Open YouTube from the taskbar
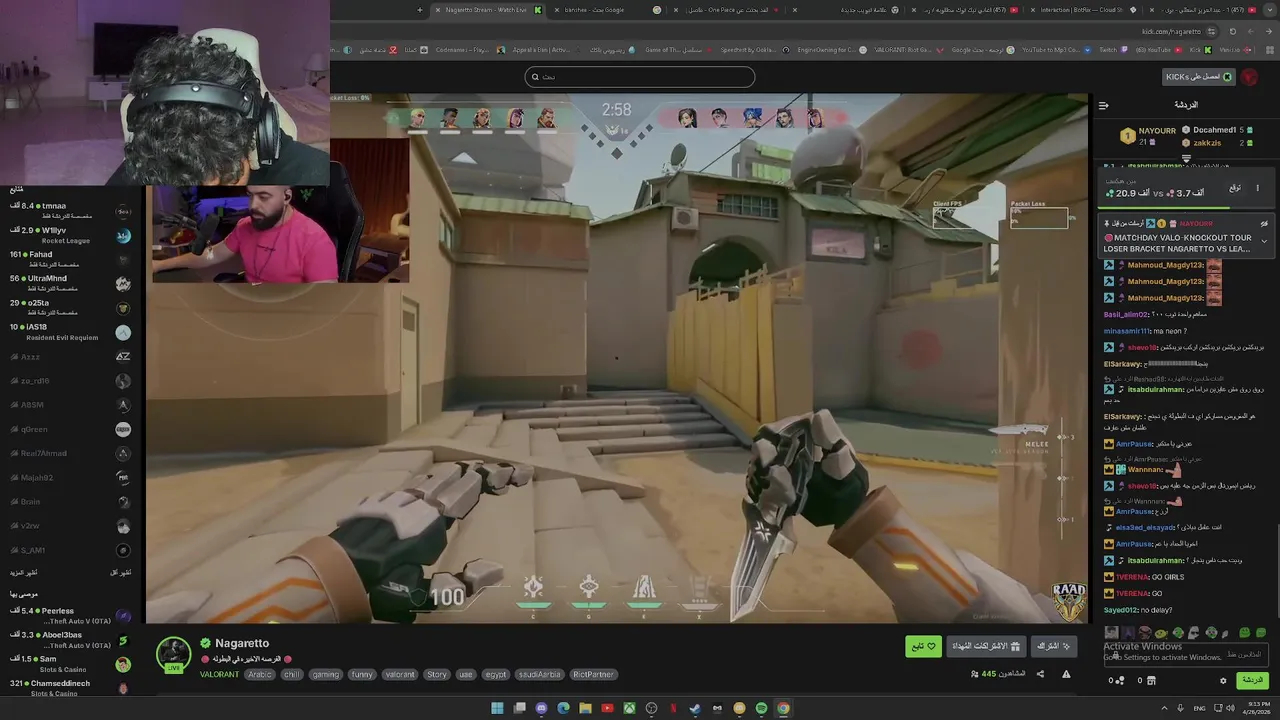Screen dimensions: 1280x720 pos(607,708)
